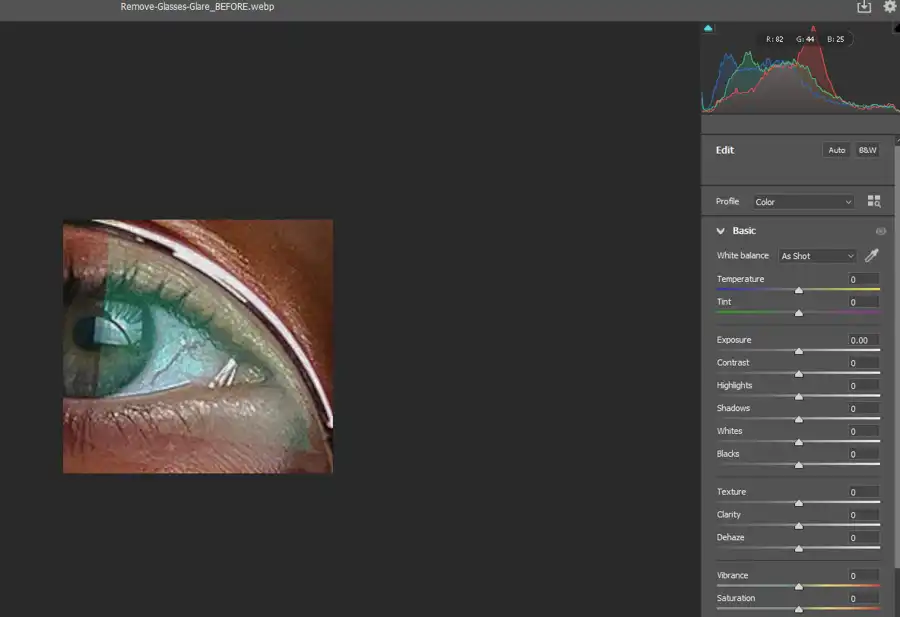Click the save image download icon
Viewport: 900px width, 617px height.
pos(864,7)
